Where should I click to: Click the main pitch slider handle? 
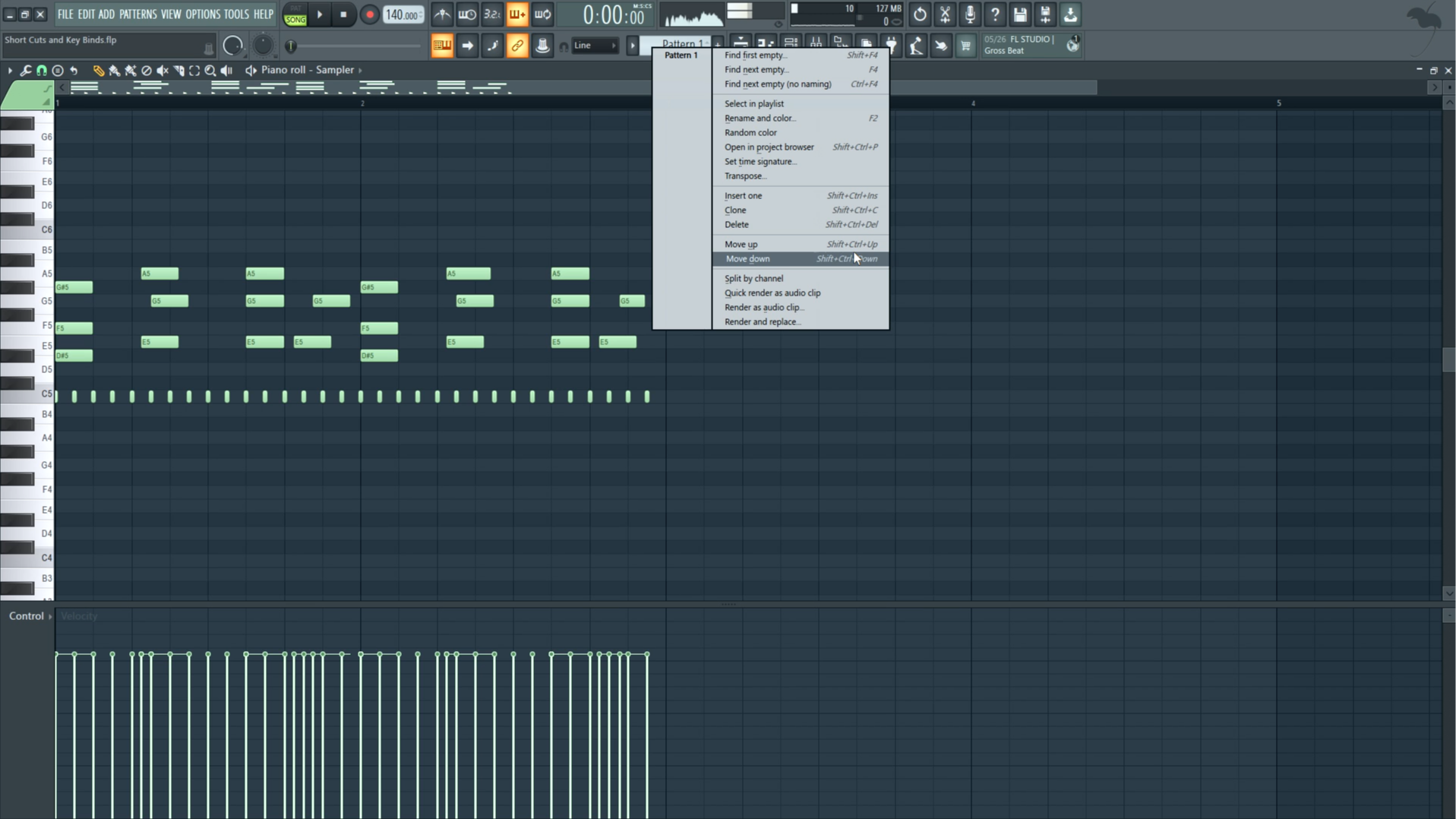291,46
